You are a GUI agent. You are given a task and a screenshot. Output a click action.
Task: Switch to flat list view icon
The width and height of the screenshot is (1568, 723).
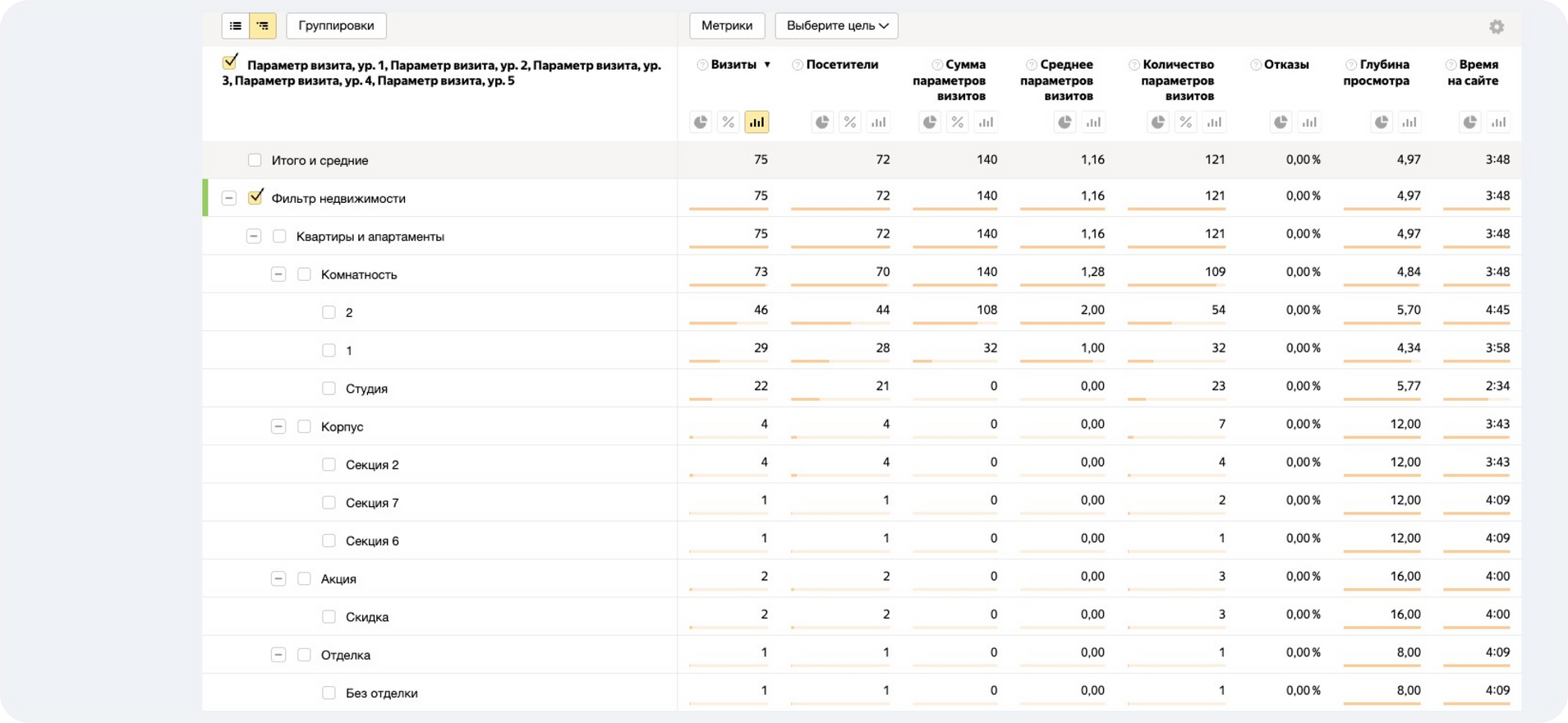click(x=236, y=26)
